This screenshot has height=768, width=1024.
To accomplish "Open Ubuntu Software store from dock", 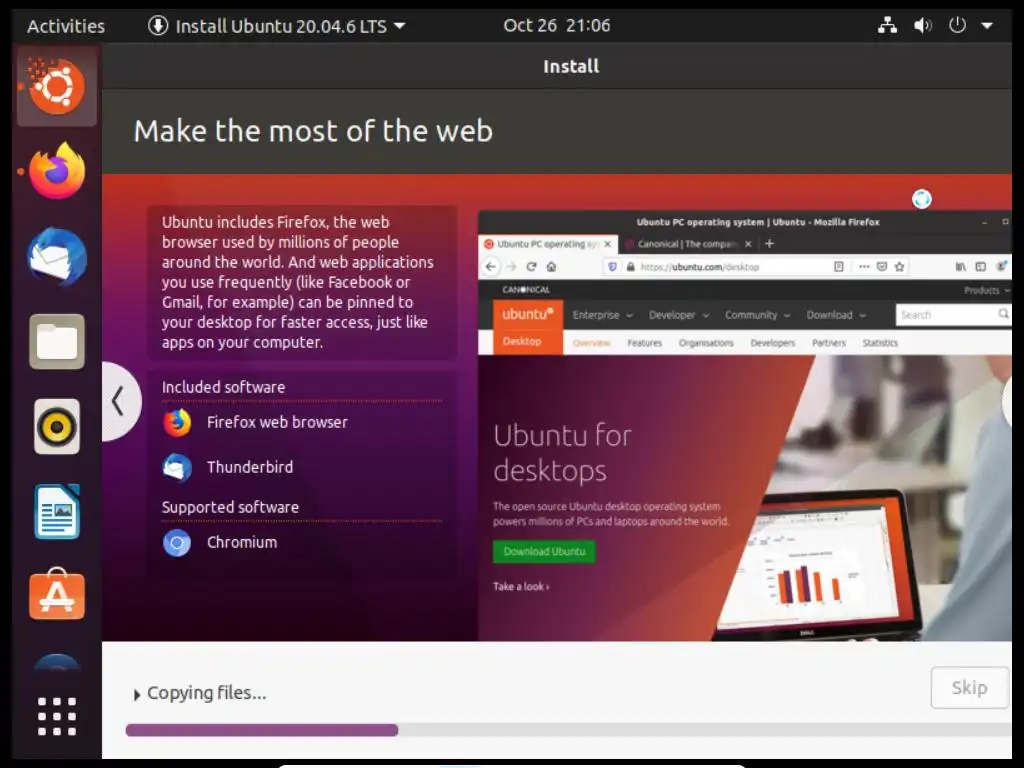I will (57, 594).
